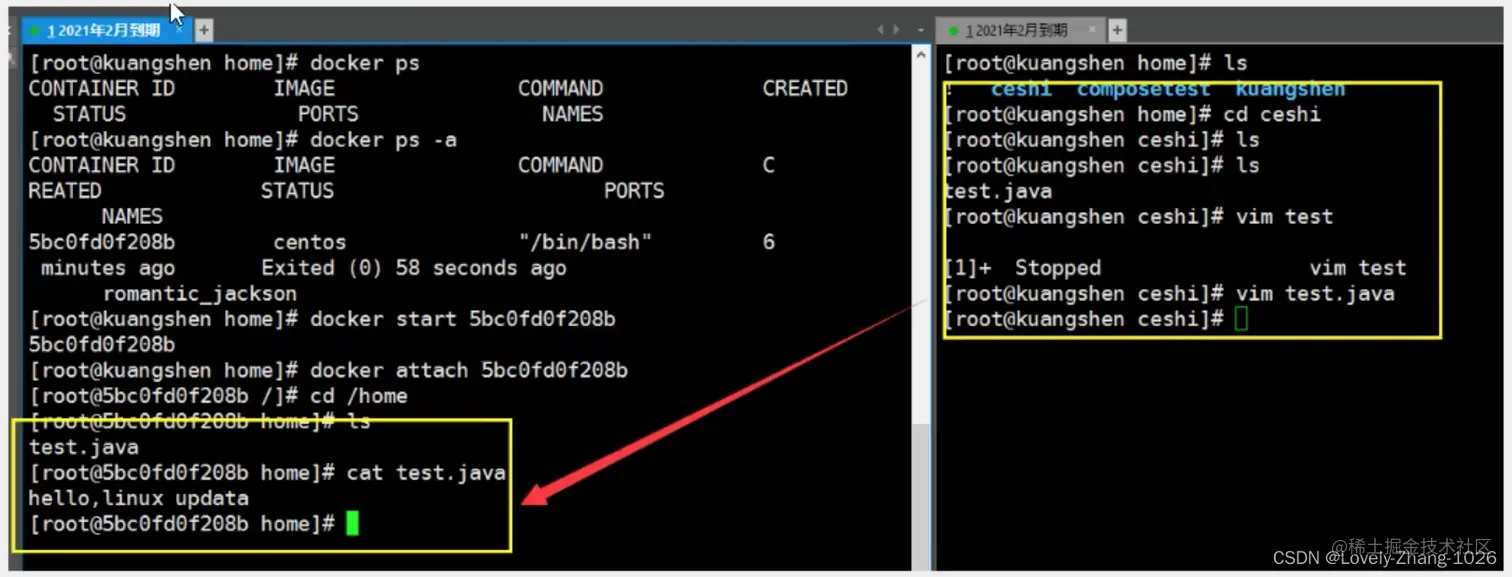Add a new tab in left pane
The image size is (1512, 577).
point(203,31)
